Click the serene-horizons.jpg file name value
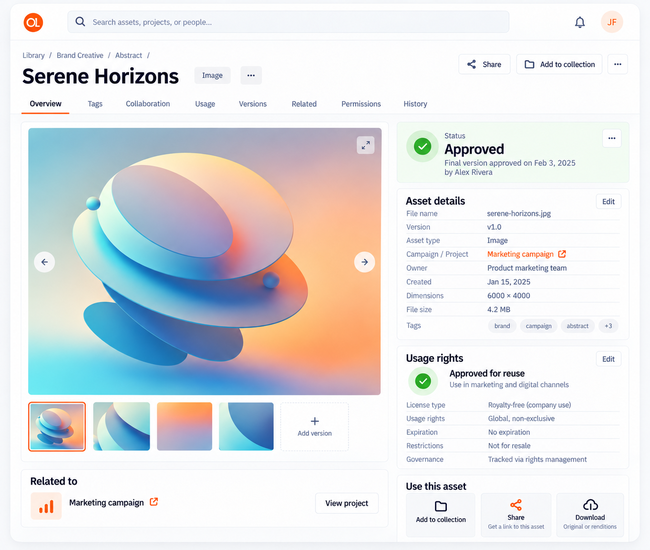 point(519,213)
